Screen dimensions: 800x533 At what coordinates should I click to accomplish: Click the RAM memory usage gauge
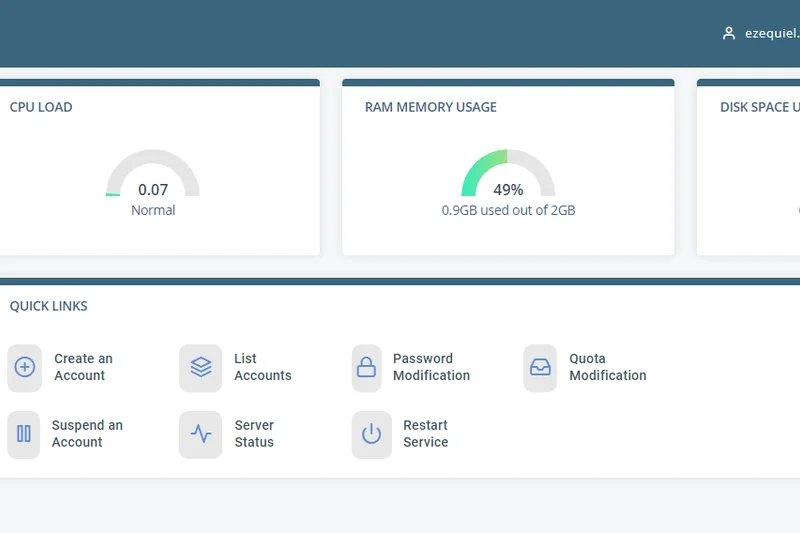[x=508, y=172]
